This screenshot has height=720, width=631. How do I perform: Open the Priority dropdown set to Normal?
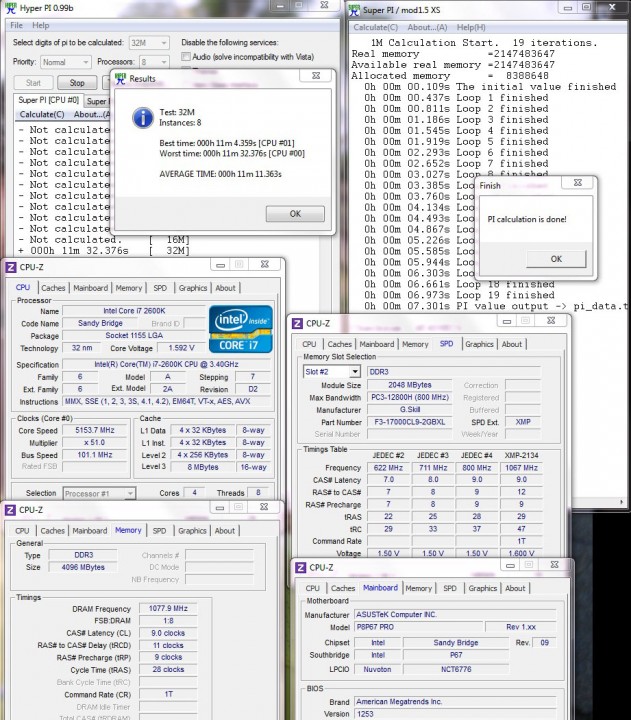coord(65,62)
